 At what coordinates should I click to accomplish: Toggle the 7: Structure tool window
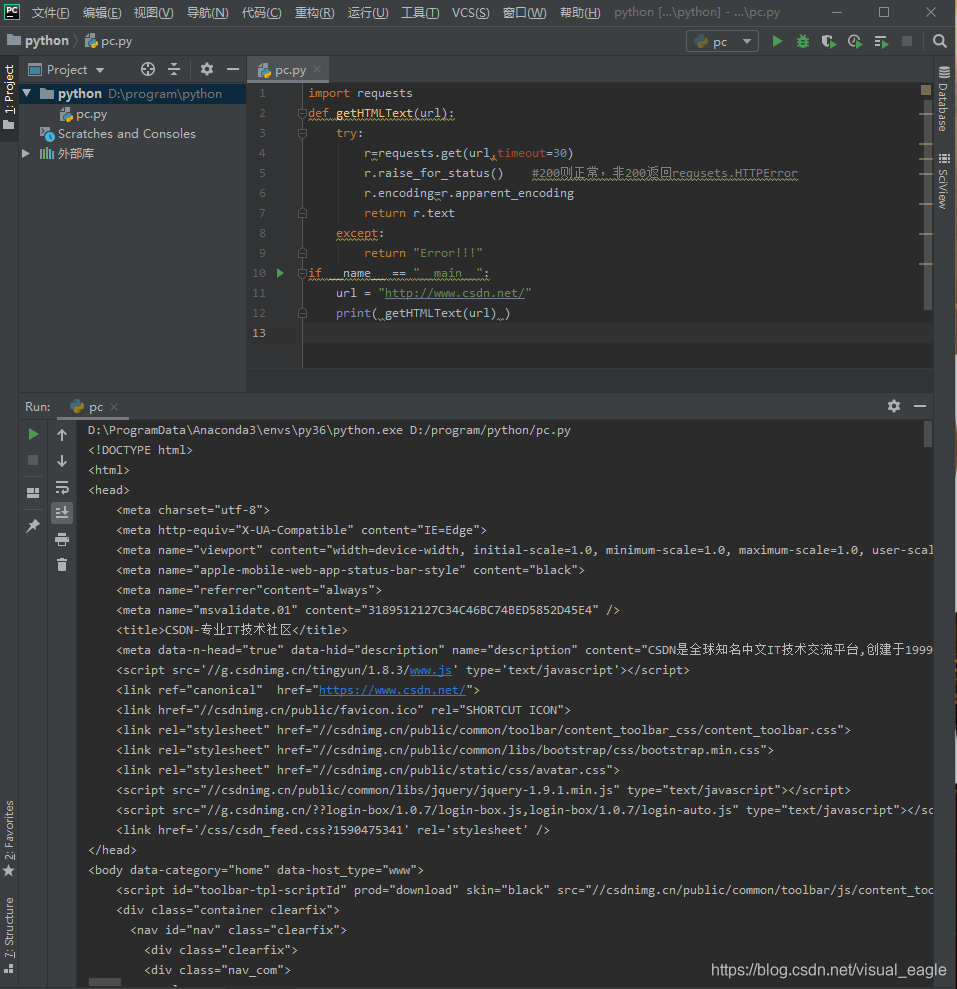click(9, 936)
